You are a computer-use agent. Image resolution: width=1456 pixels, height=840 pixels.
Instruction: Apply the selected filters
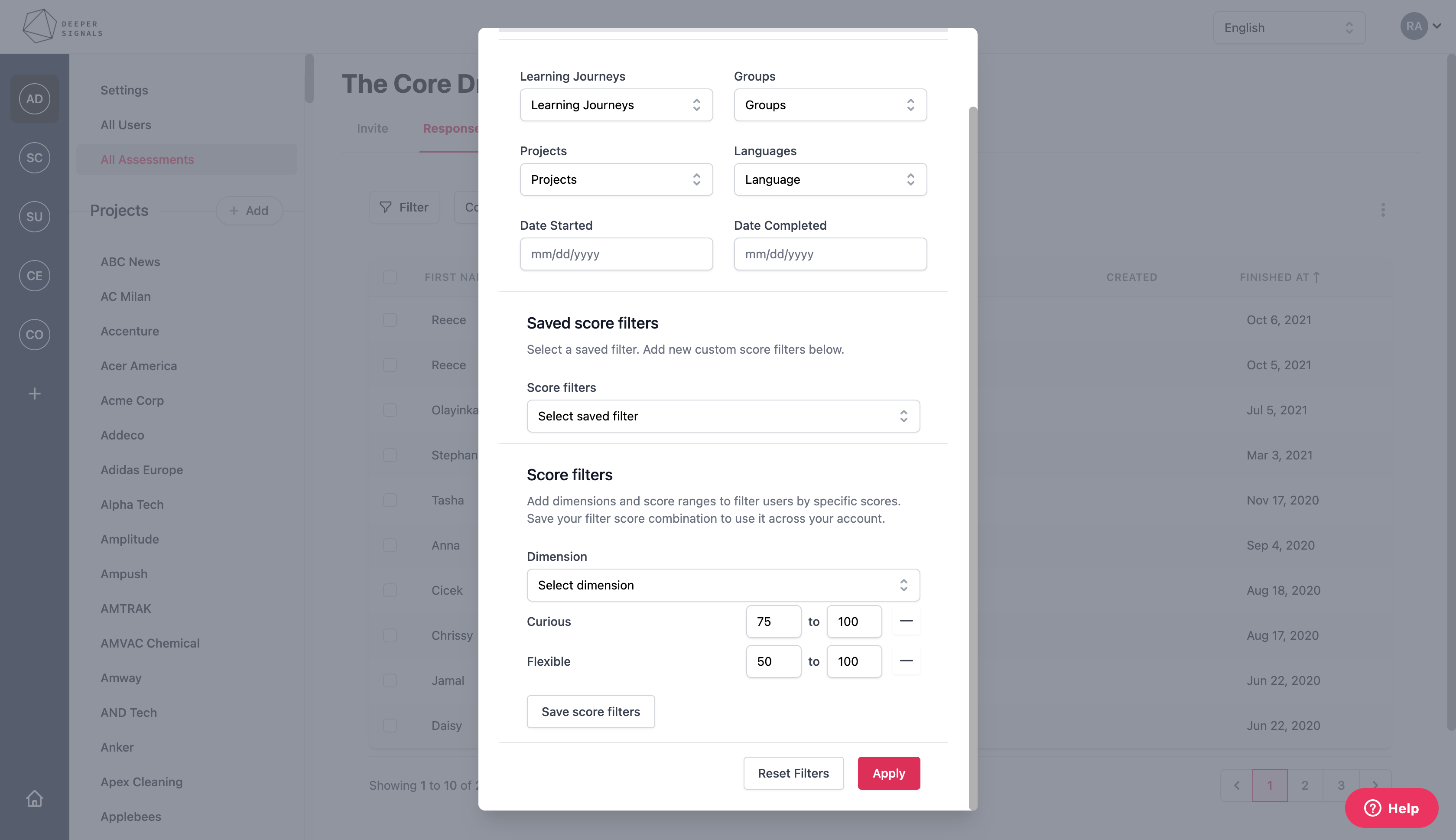[x=889, y=773]
